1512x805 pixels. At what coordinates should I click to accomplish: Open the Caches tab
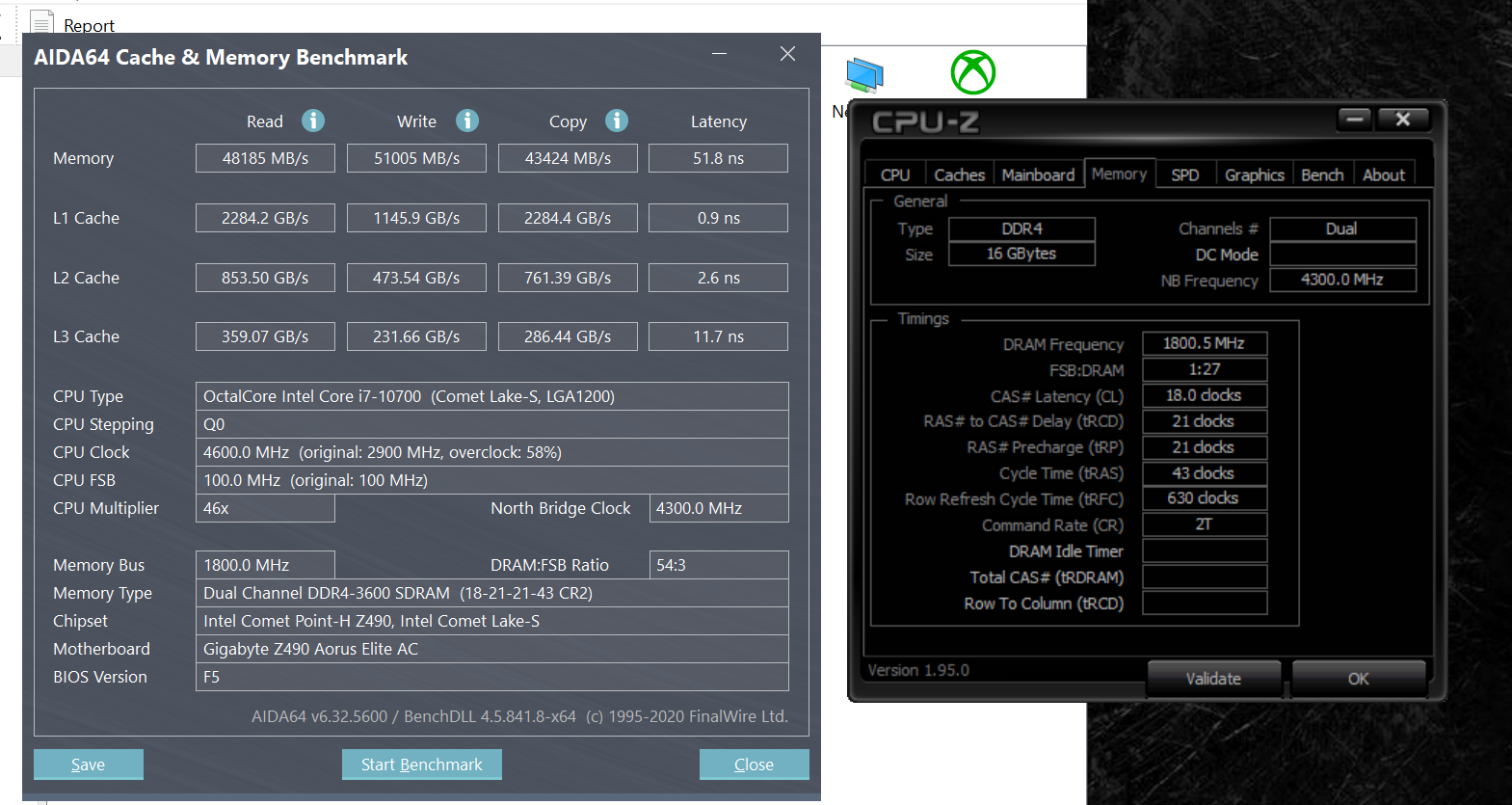(x=959, y=174)
